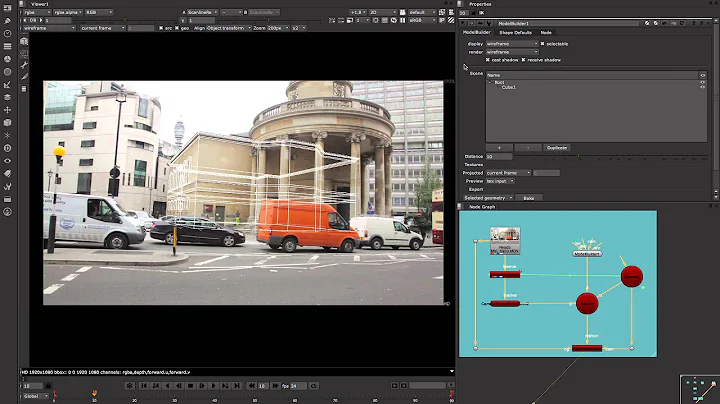Click the Bake button
The image size is (720, 404).
(x=528, y=198)
